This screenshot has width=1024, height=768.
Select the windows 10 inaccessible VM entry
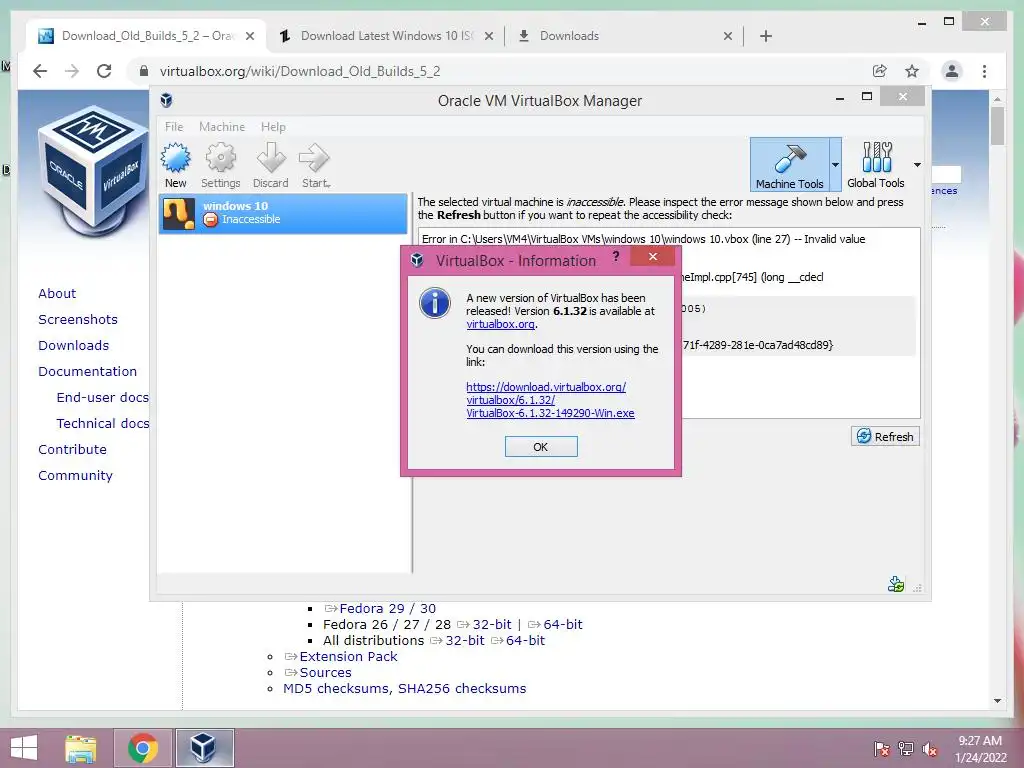283,213
